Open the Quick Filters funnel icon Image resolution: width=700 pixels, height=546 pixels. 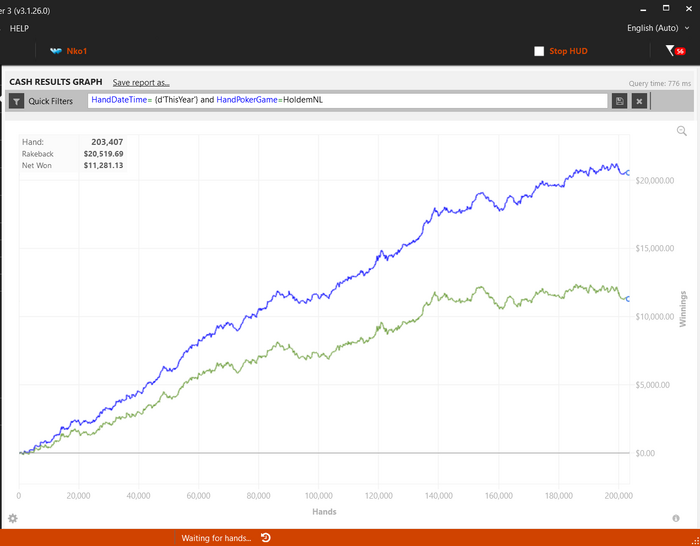[x=17, y=101]
